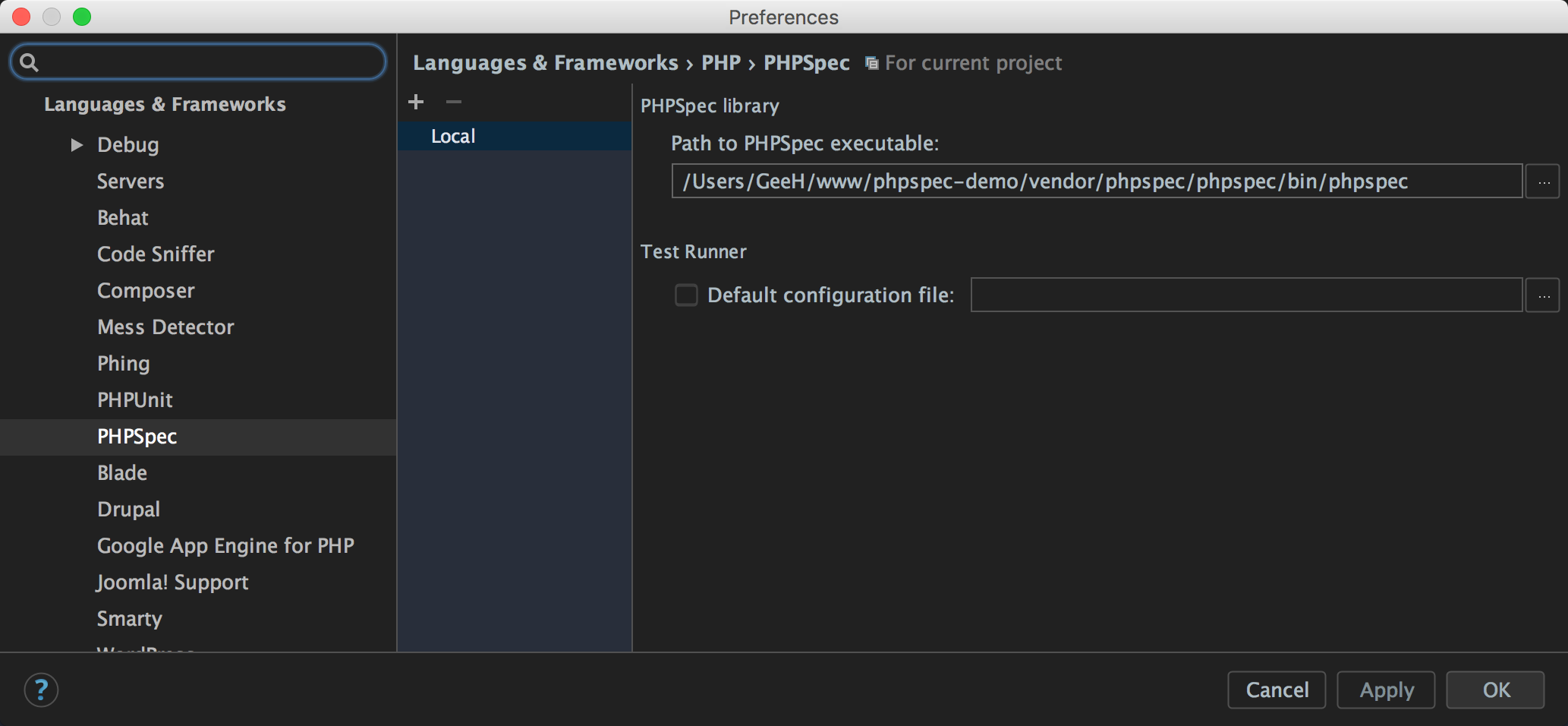Select Debug settings page
The width and height of the screenshot is (1568, 726).
click(128, 144)
